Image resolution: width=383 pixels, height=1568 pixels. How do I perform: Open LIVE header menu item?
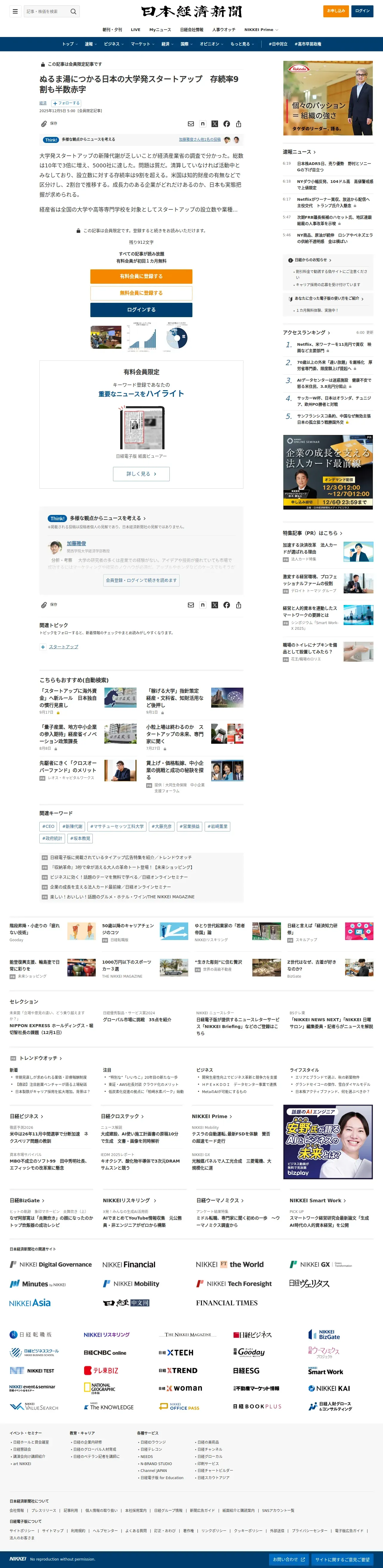135,30
